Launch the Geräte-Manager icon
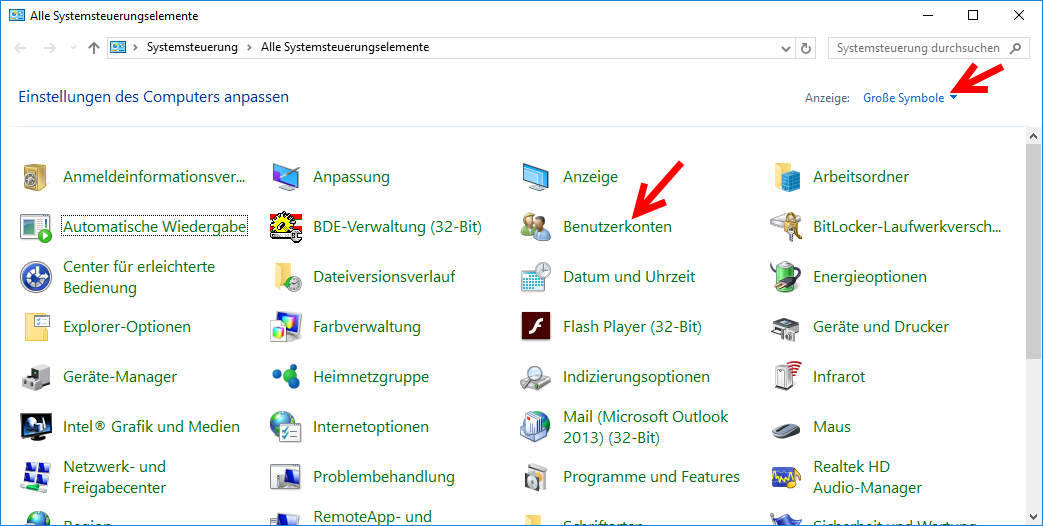Image resolution: width=1043 pixels, height=526 pixels. (36, 377)
